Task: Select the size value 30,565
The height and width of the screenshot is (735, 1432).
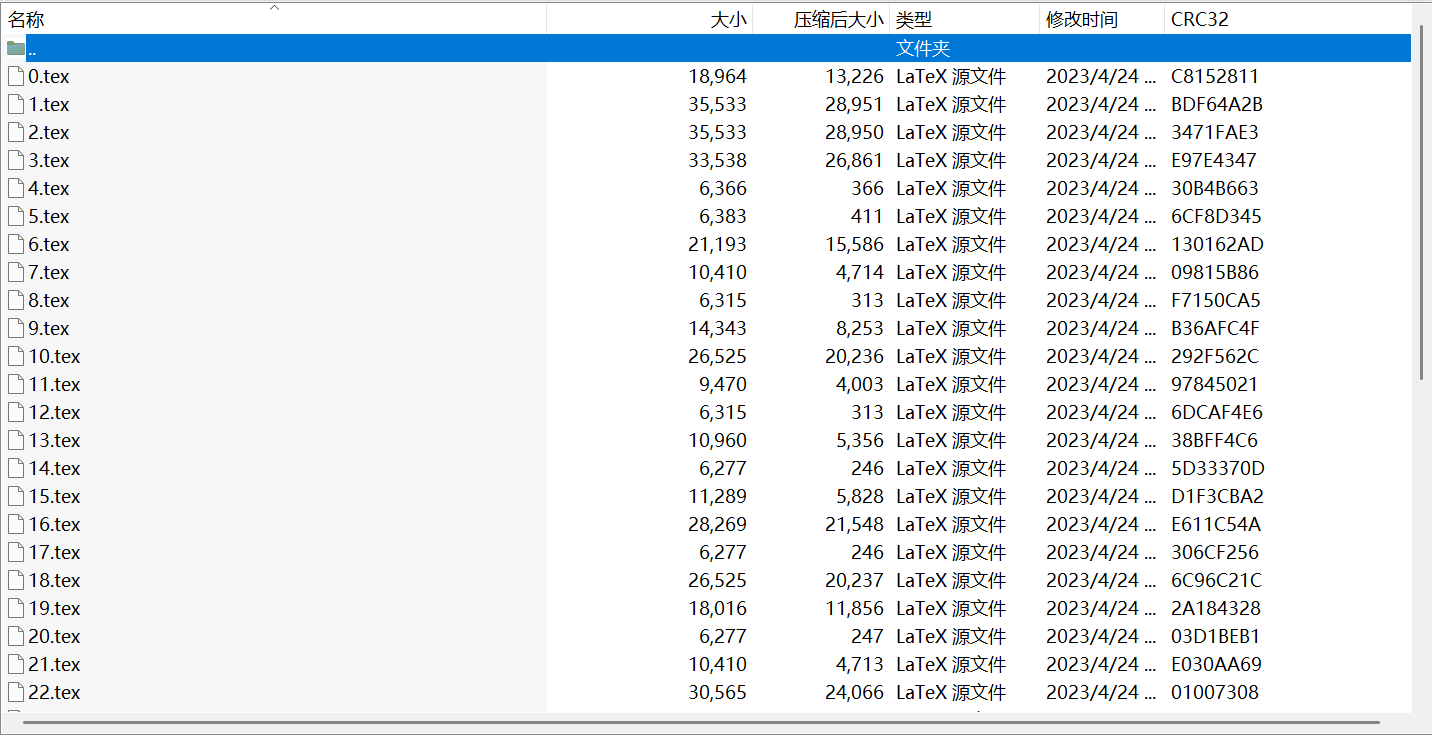Action: pos(717,692)
